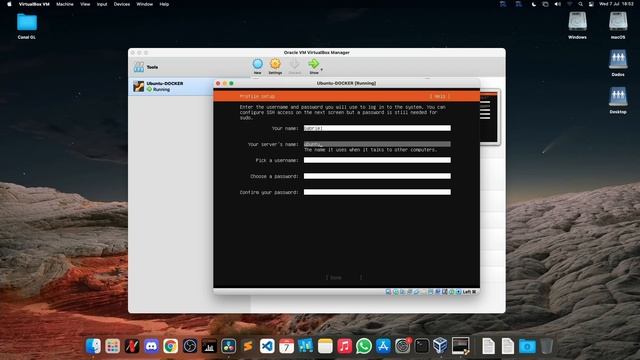Open the Apple menu

[x=9, y=4]
